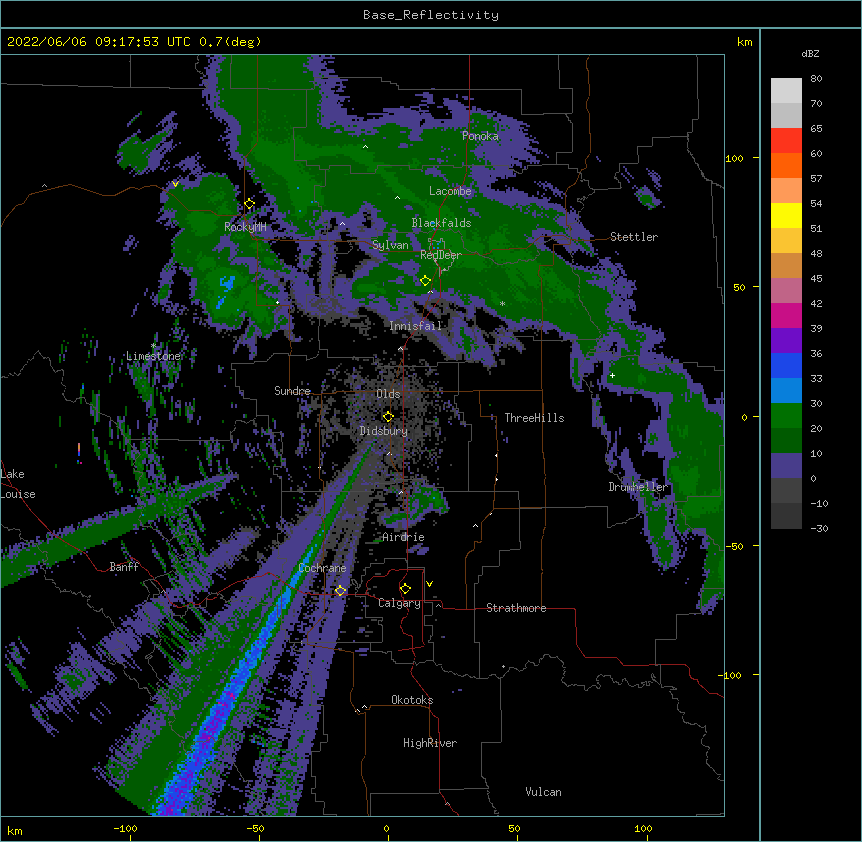Viewport: 862px width, 842px height.
Task: Click the Okotoks label
Action: 412,700
